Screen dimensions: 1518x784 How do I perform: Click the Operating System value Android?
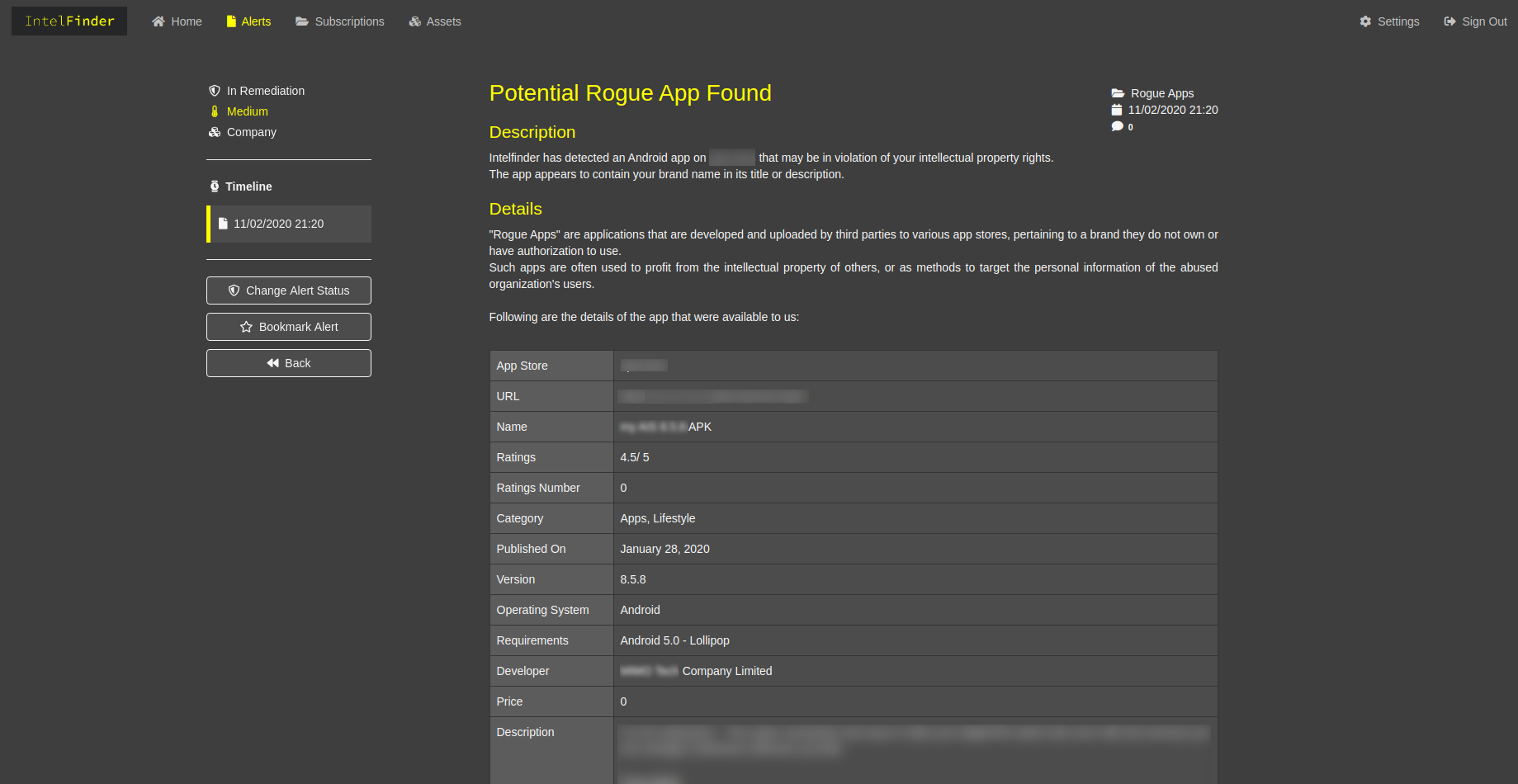click(641, 610)
